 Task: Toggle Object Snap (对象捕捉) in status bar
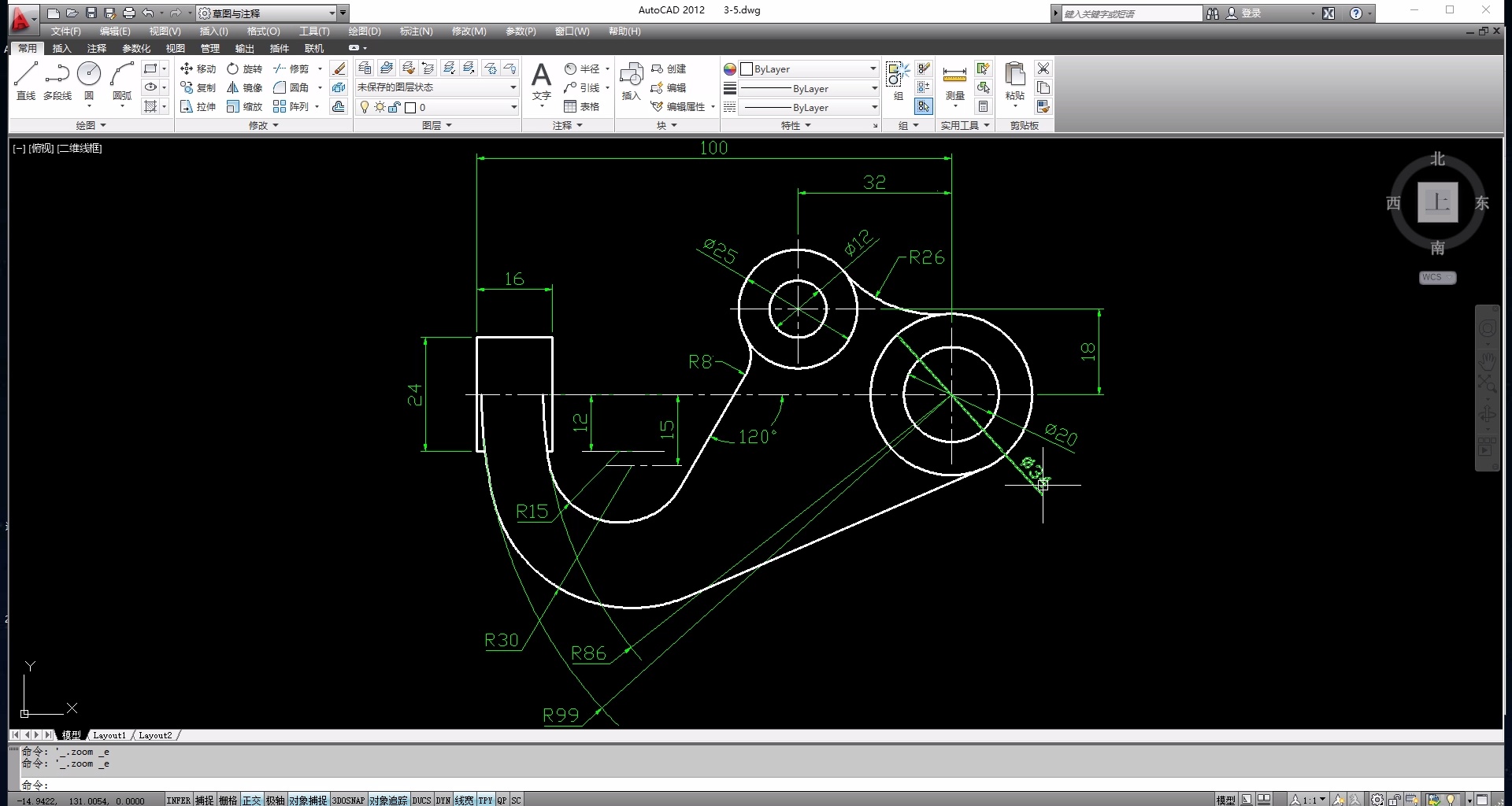click(307, 800)
